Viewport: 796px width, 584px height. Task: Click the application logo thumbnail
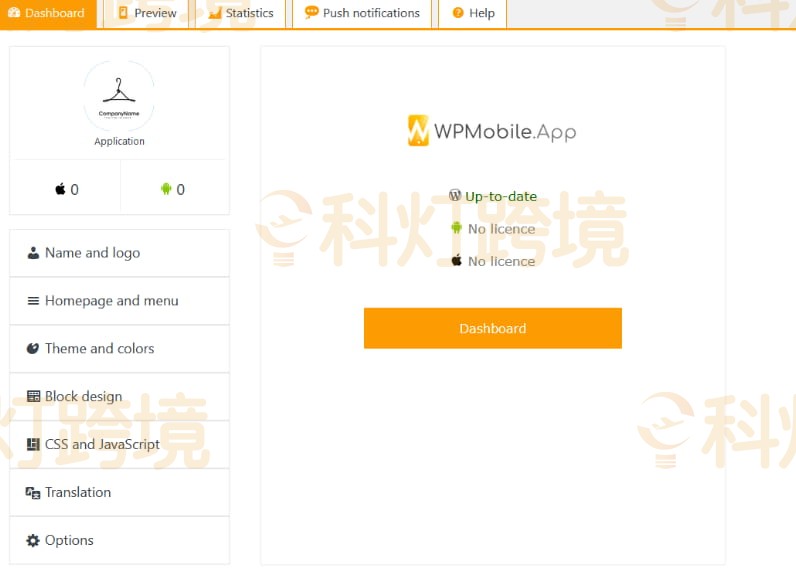(x=119, y=96)
